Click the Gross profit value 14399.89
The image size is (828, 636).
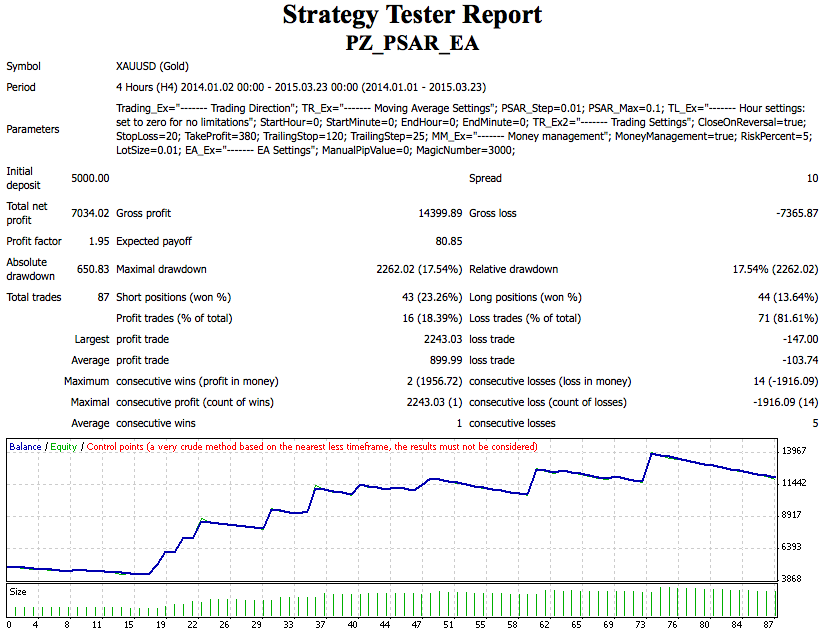click(440, 213)
